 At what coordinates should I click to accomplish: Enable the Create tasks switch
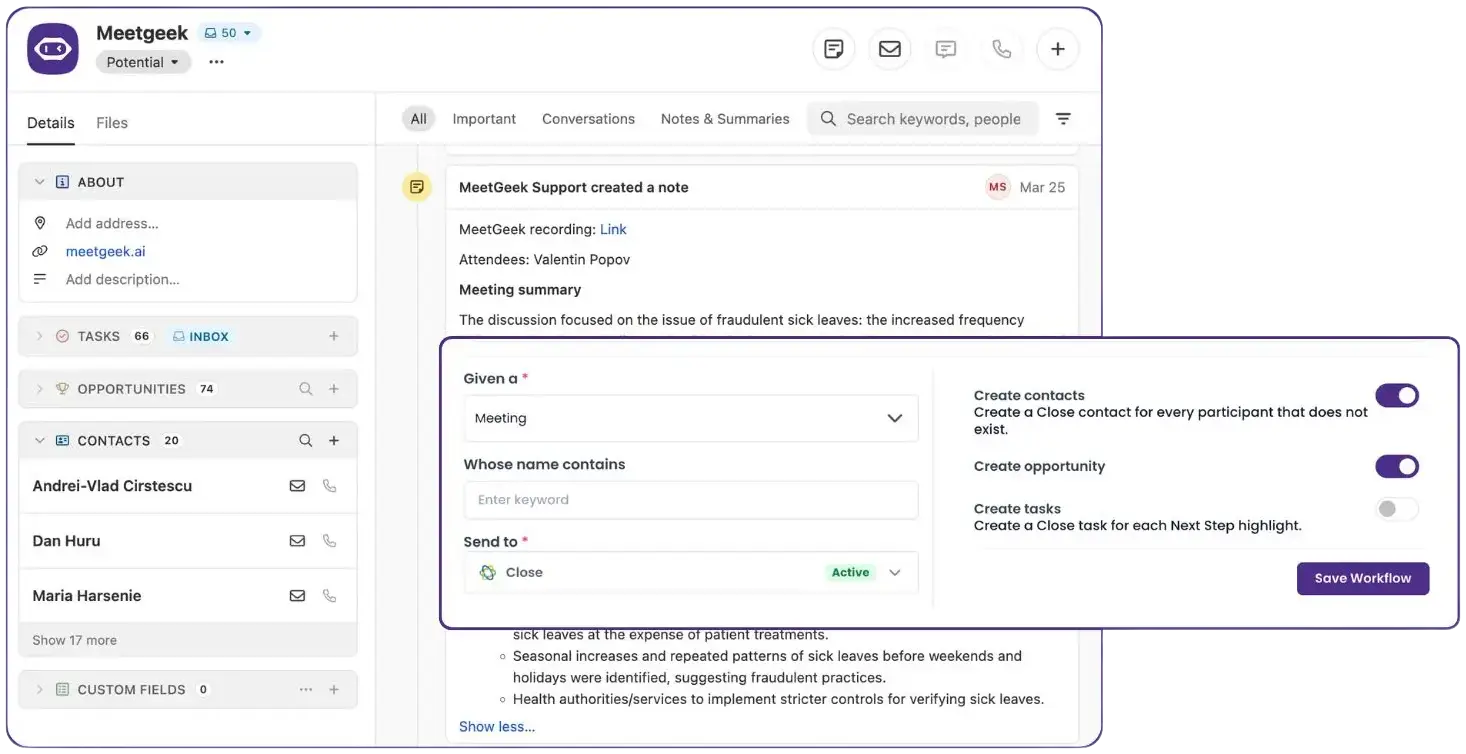[1397, 509]
